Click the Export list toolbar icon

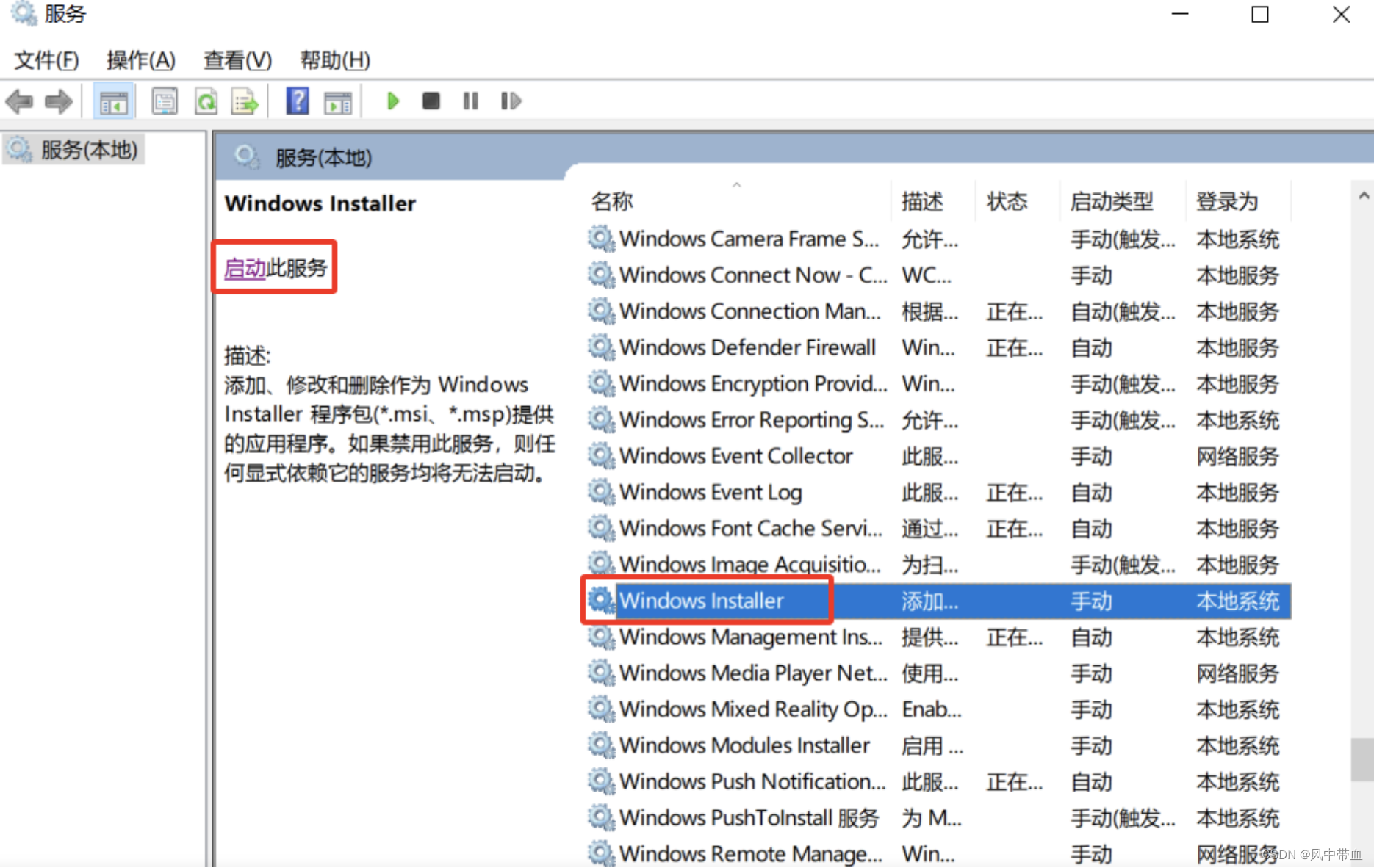[x=245, y=101]
